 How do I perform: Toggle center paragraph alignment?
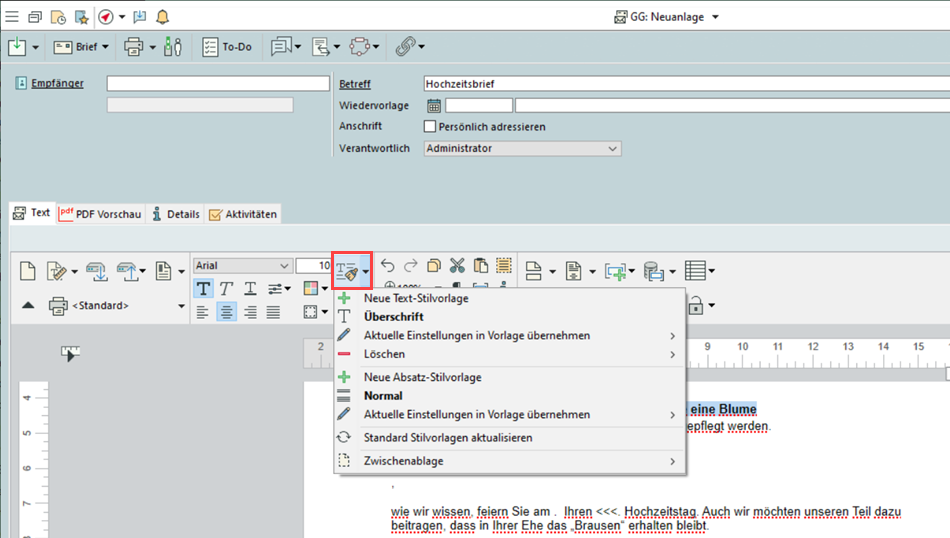point(227,312)
